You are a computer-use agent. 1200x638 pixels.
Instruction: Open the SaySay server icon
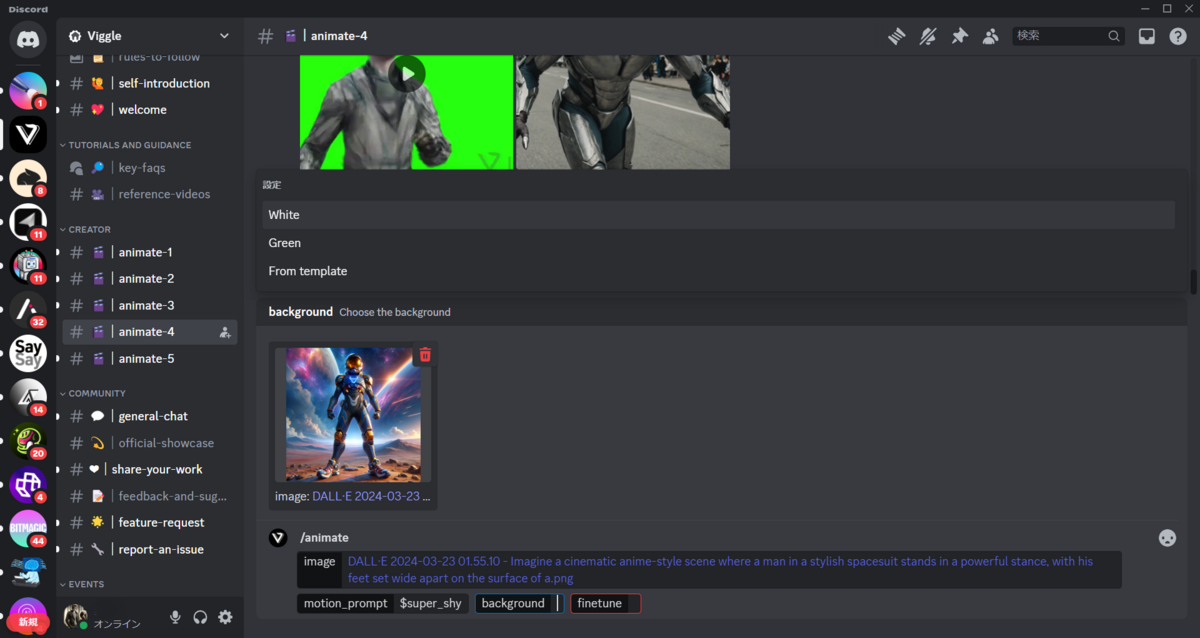[28, 353]
